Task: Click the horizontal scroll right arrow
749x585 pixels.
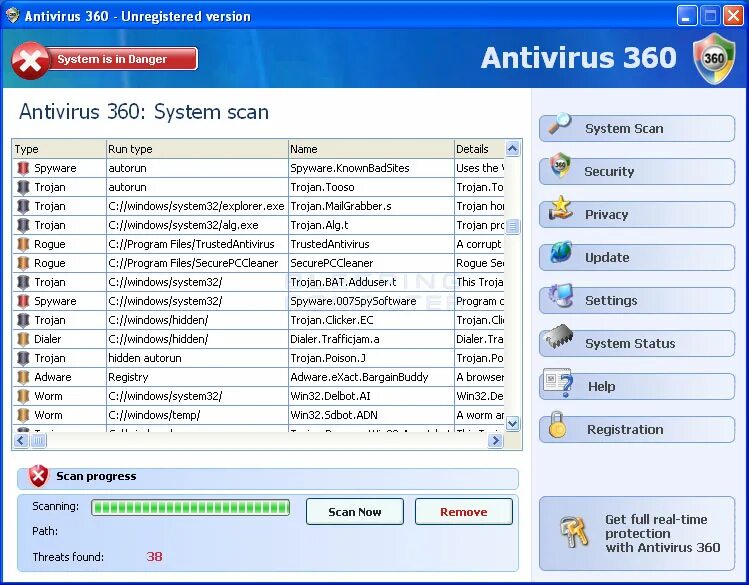Action: tap(495, 440)
